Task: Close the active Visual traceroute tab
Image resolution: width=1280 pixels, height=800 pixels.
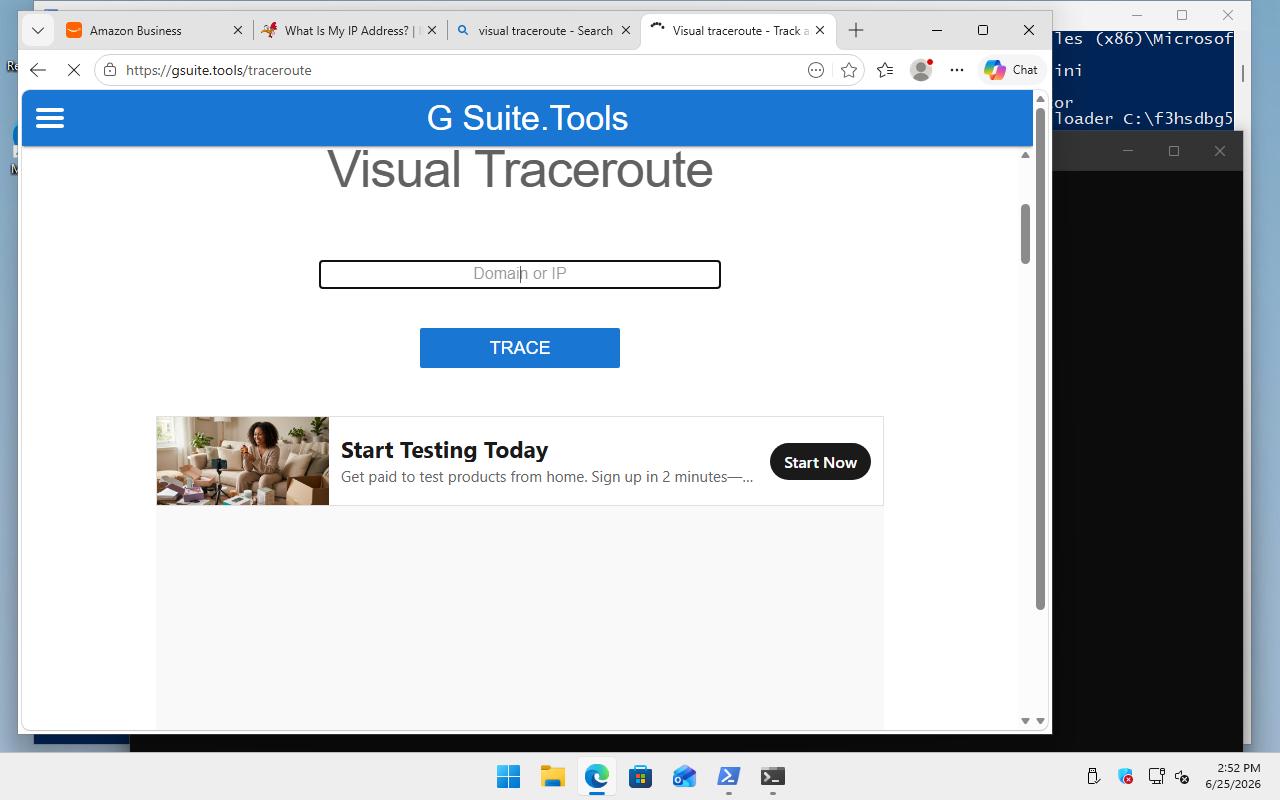Action: (x=820, y=30)
